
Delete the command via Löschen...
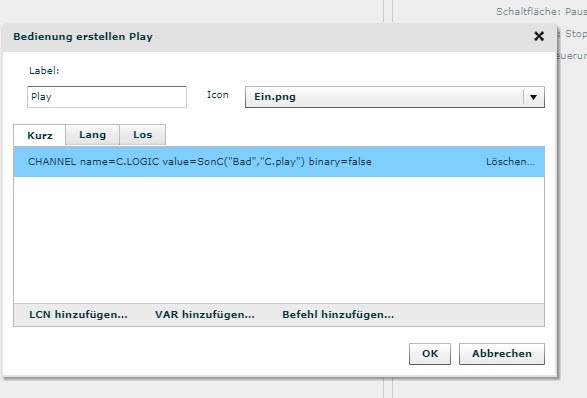click(x=510, y=162)
